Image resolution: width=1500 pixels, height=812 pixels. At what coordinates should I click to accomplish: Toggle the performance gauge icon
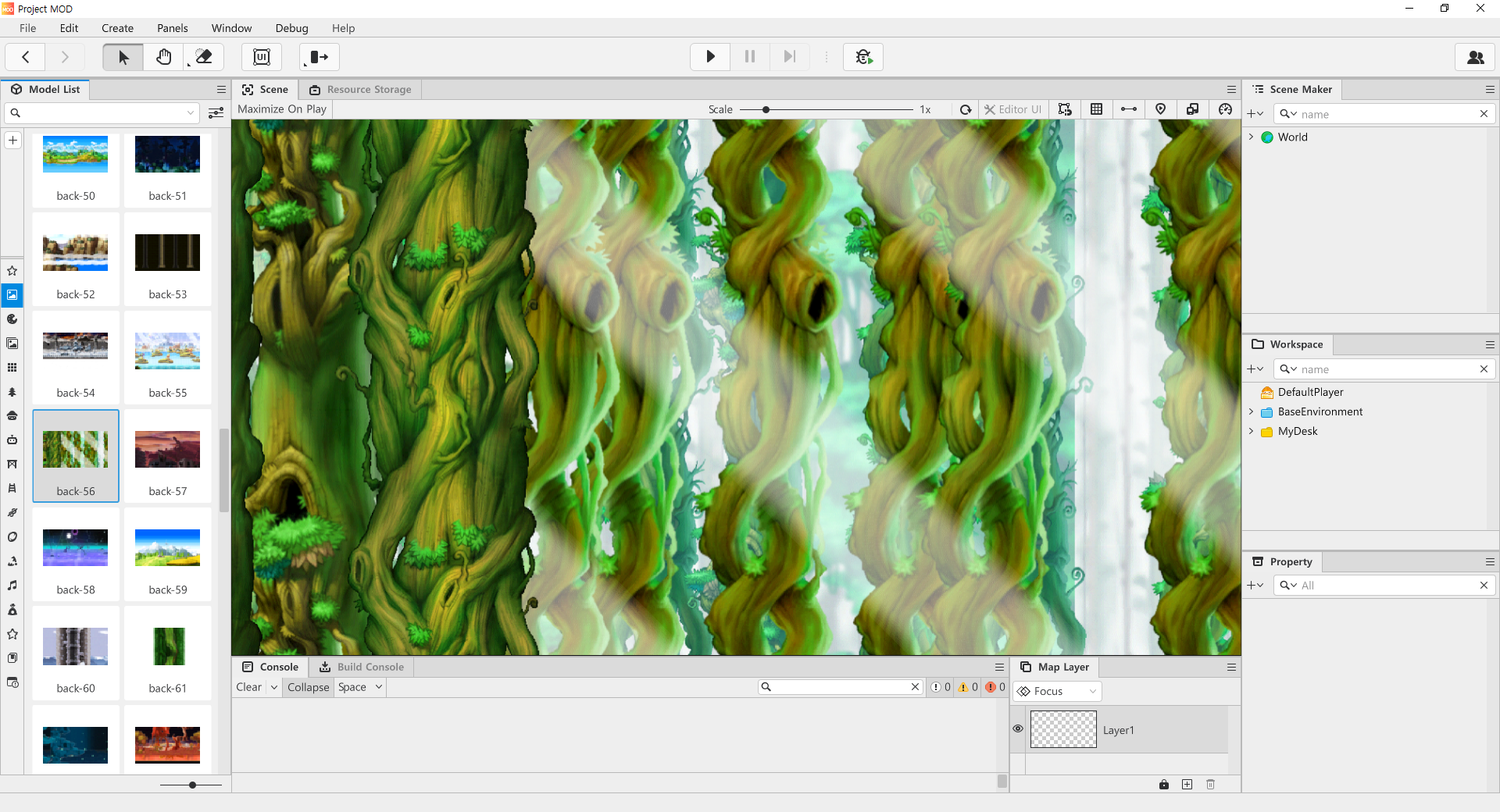point(1225,109)
